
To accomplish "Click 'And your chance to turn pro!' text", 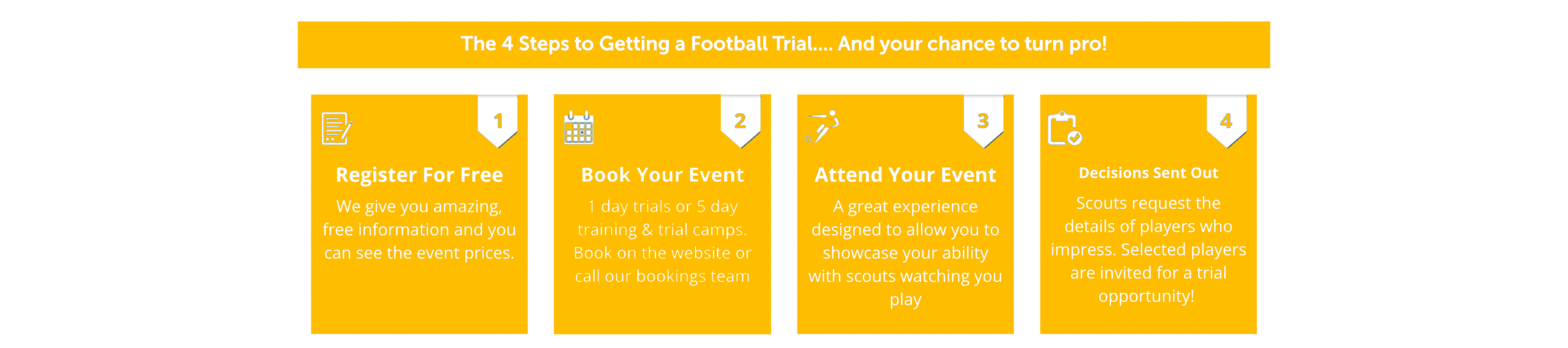I will 972,44.
